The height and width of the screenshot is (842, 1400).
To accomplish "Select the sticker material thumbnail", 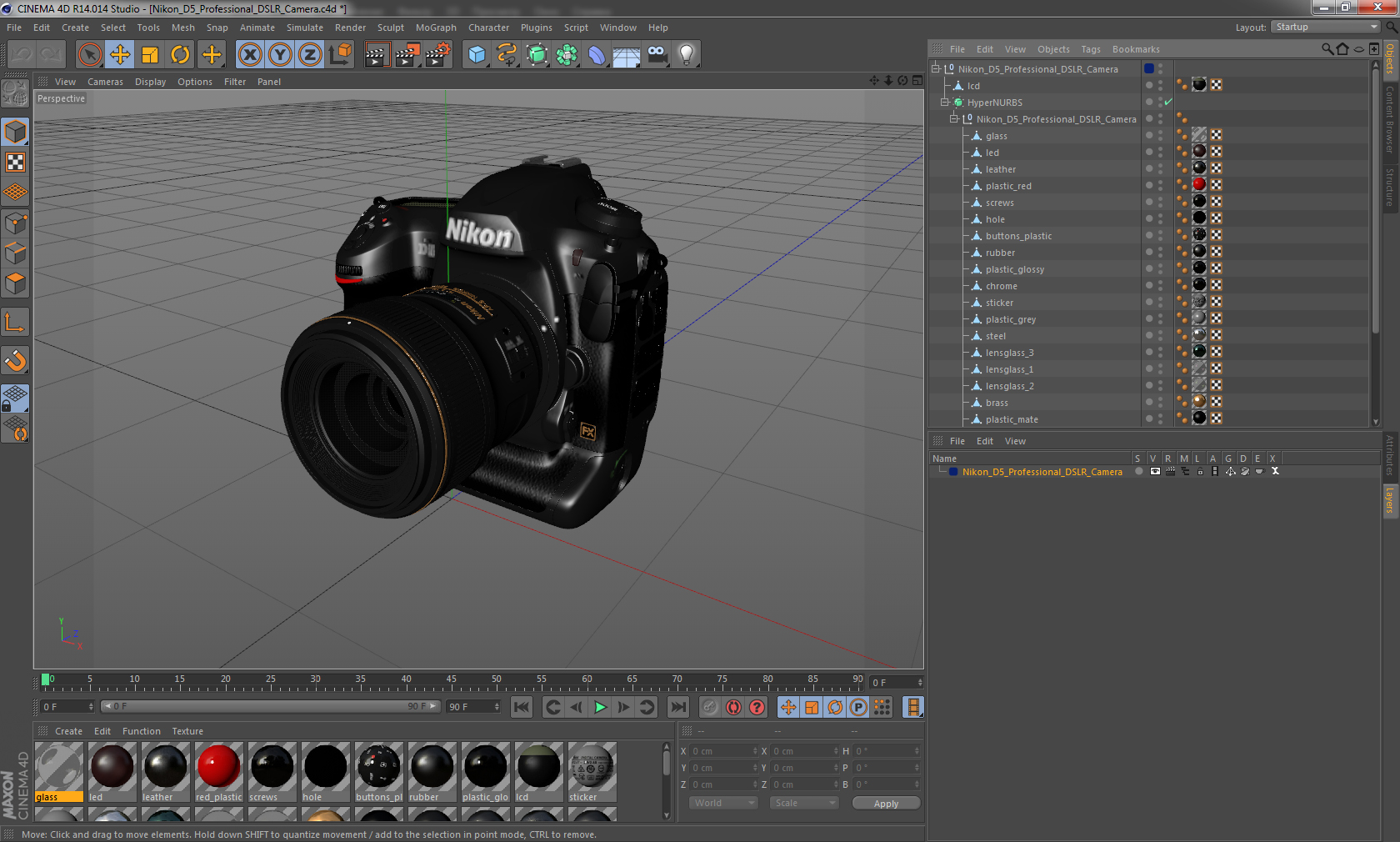I will (x=592, y=773).
